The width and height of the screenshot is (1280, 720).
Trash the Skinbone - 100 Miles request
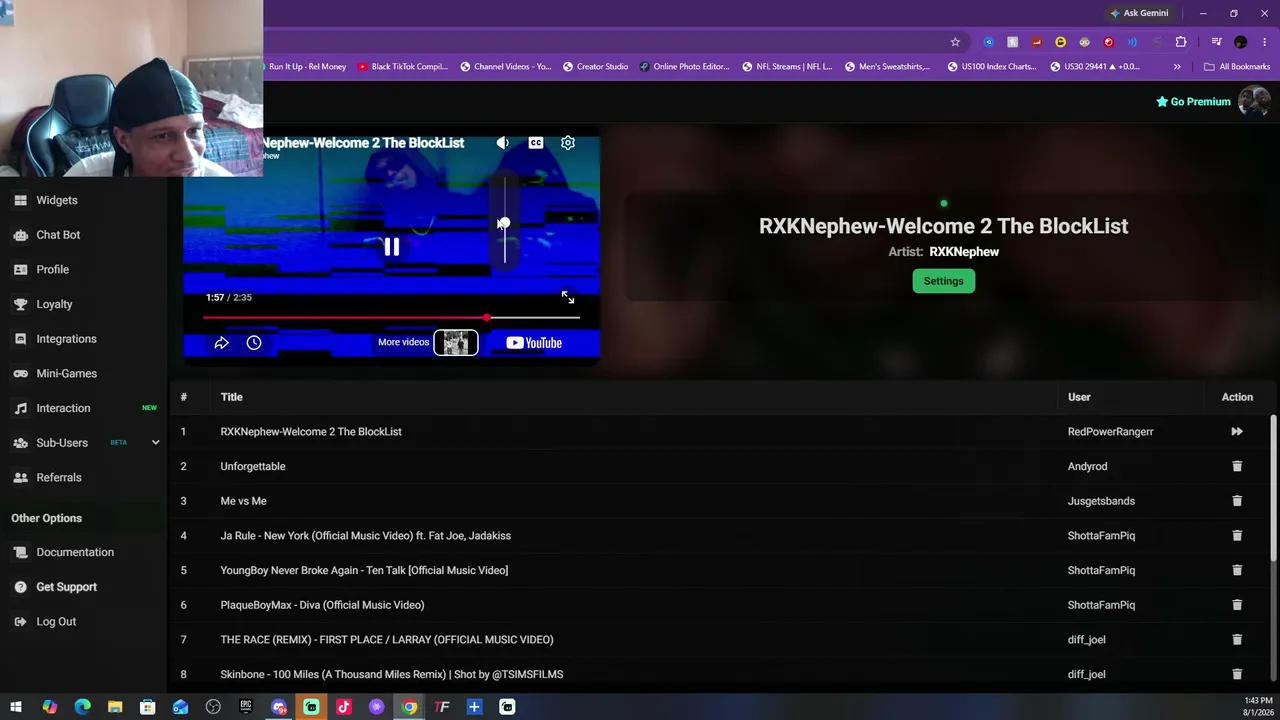click(1237, 674)
